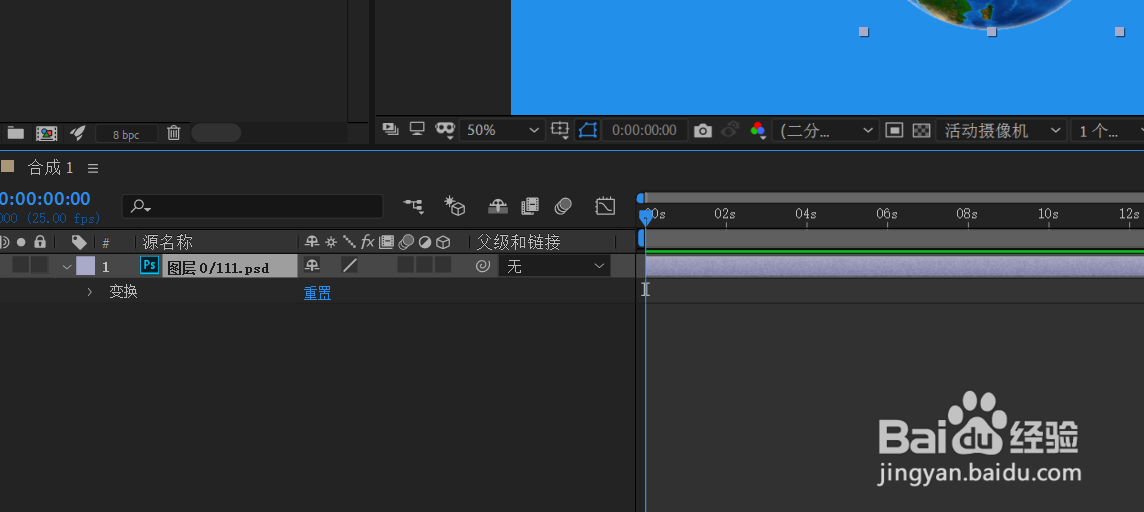Screen dimensions: 1144x512
Task: Click the Always Preview This View icon
Action: tap(391, 130)
